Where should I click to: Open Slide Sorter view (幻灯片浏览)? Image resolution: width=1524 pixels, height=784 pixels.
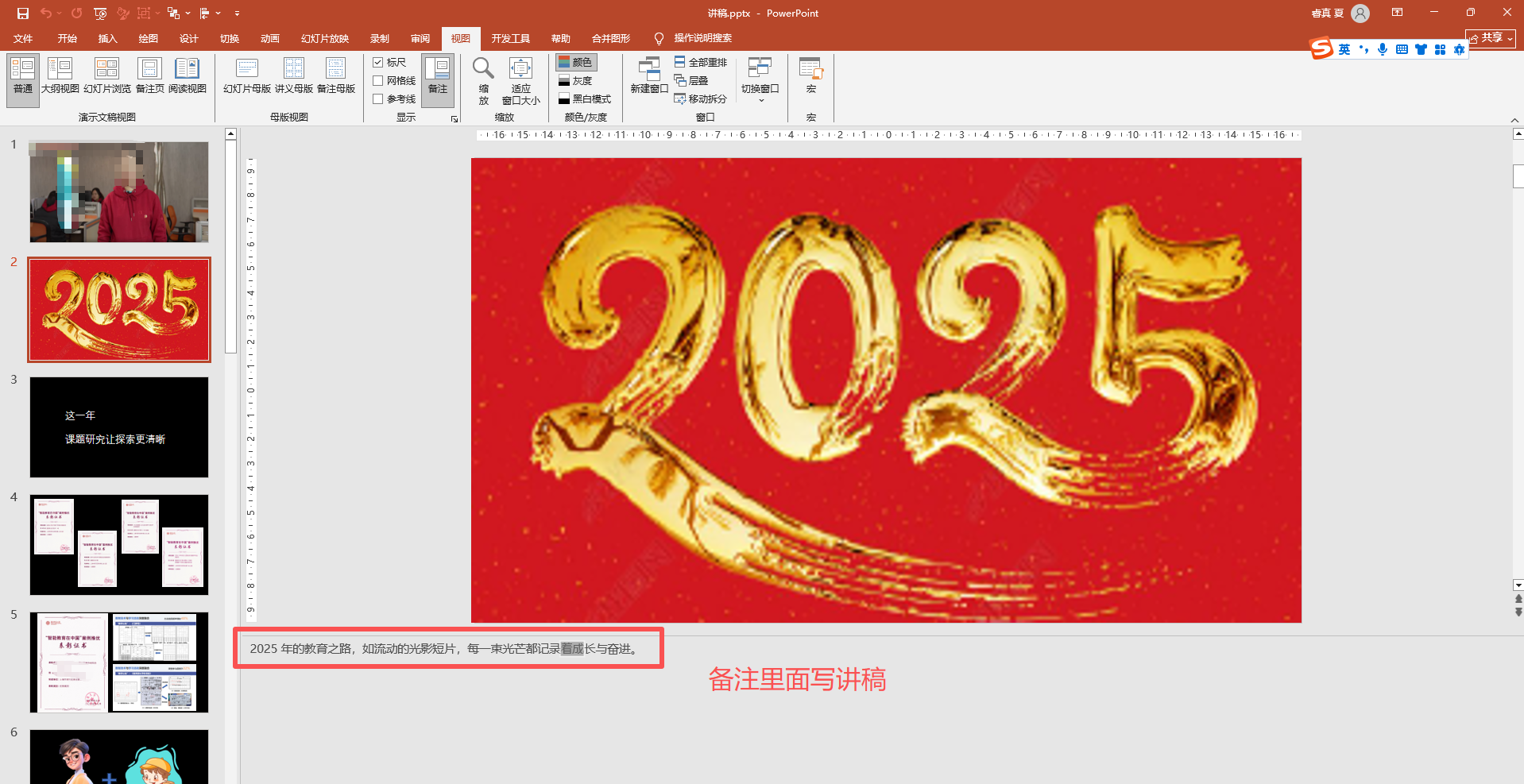pos(107,76)
